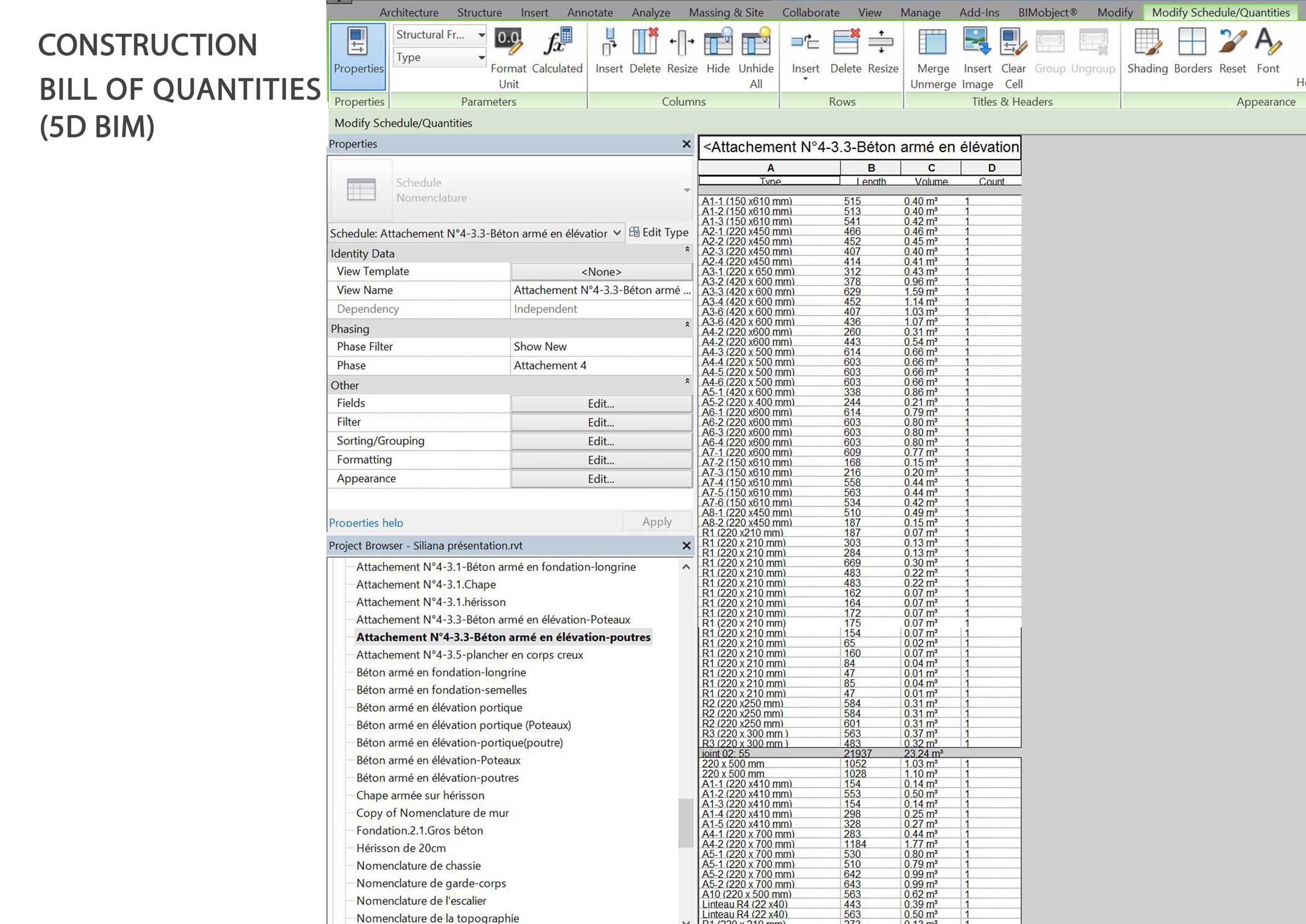Click the Edit Type icon button
The image size is (1306, 924).
(x=659, y=233)
